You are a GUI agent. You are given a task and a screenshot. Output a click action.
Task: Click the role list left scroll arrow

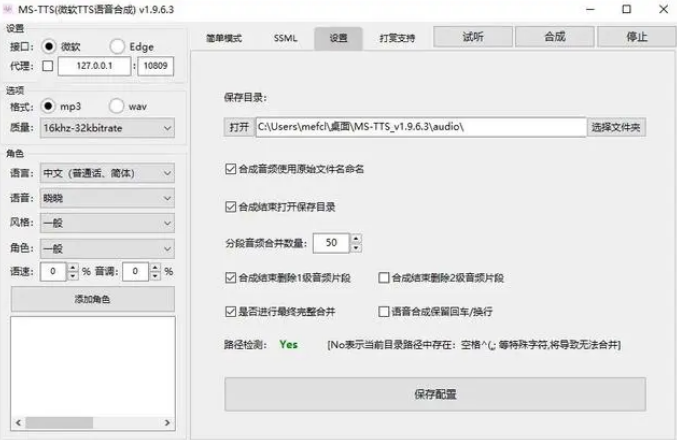(x=18, y=423)
